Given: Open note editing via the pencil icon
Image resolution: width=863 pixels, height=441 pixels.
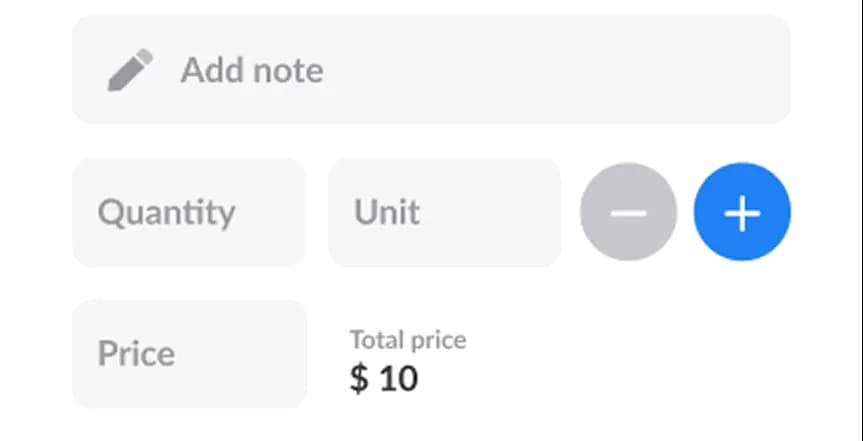Looking at the screenshot, I should tap(130, 70).
